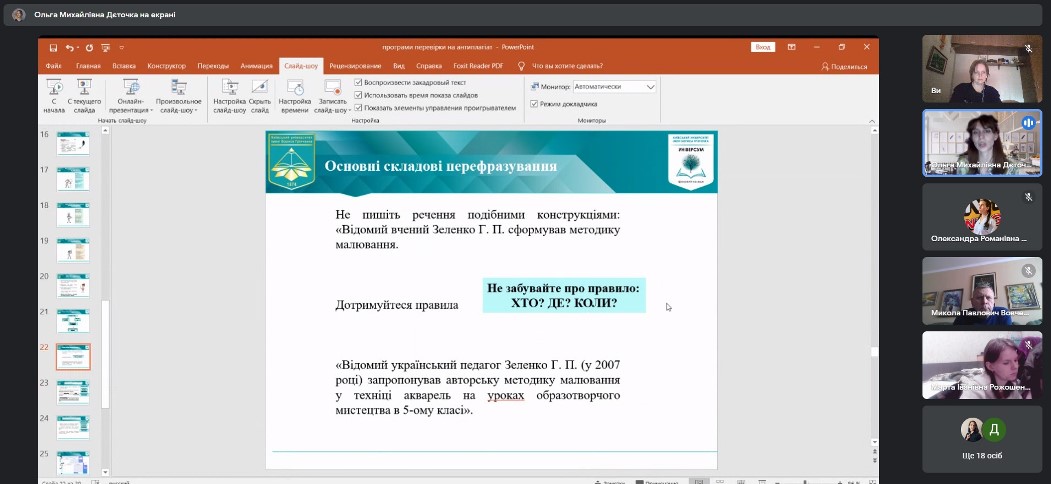Toggle 'Показать элементы управления проигрывателем' checkbox
This screenshot has height=484, width=1051.
pos(358,107)
